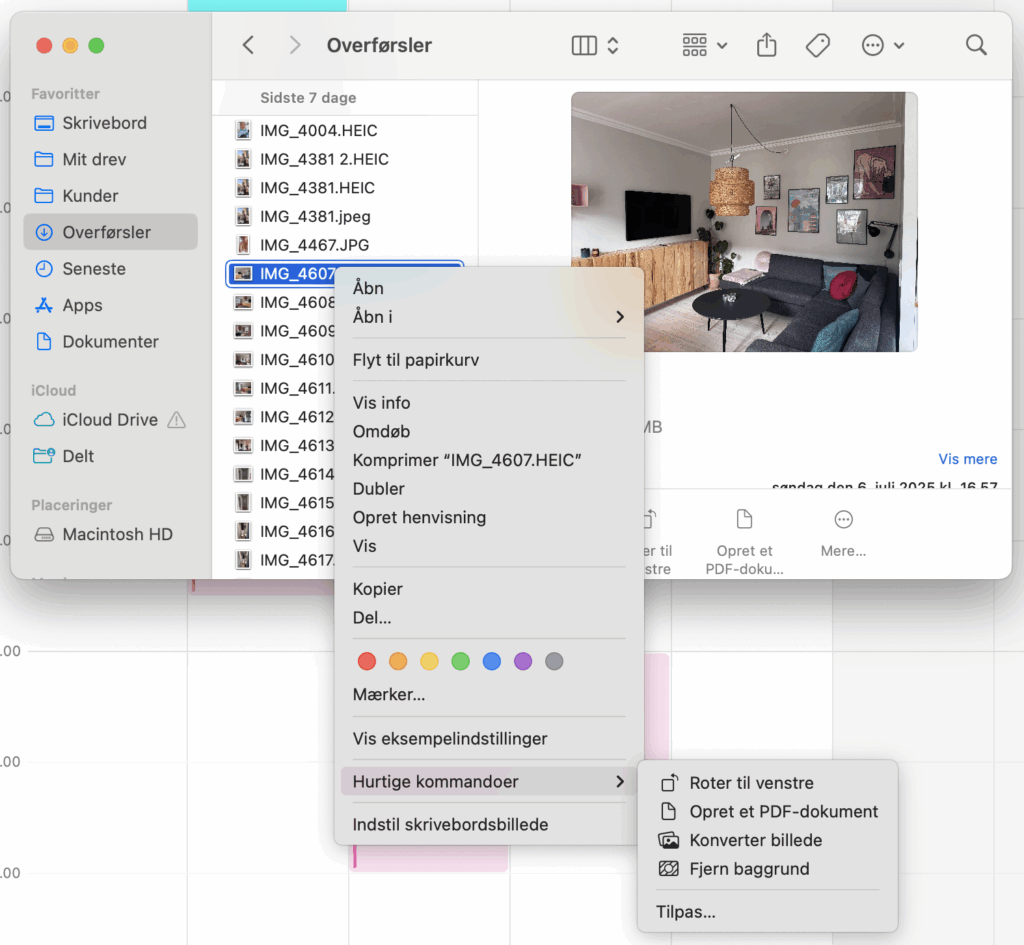This screenshot has height=945, width=1024.
Task: Select Fjern baggrund from submenu
Action: [x=749, y=869]
